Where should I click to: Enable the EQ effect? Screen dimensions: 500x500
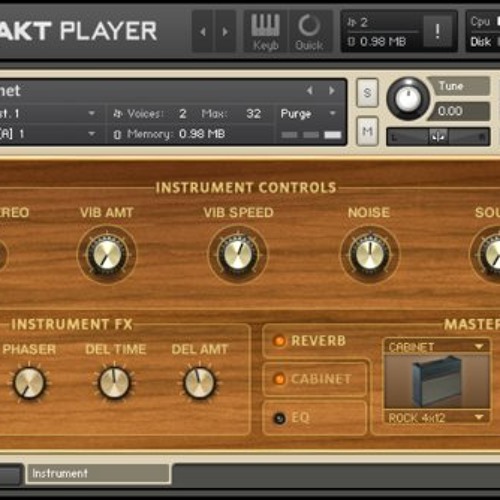point(279,418)
